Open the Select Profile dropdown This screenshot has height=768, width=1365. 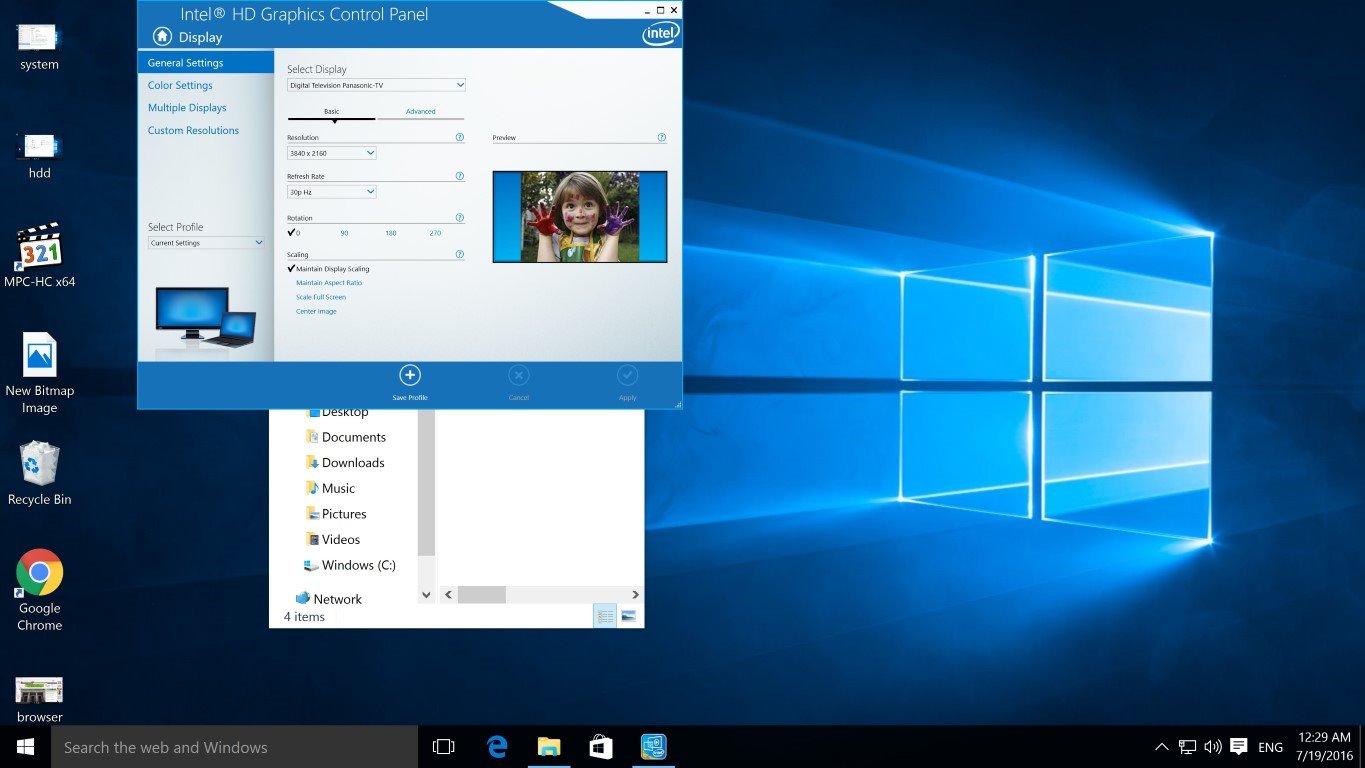(x=206, y=243)
